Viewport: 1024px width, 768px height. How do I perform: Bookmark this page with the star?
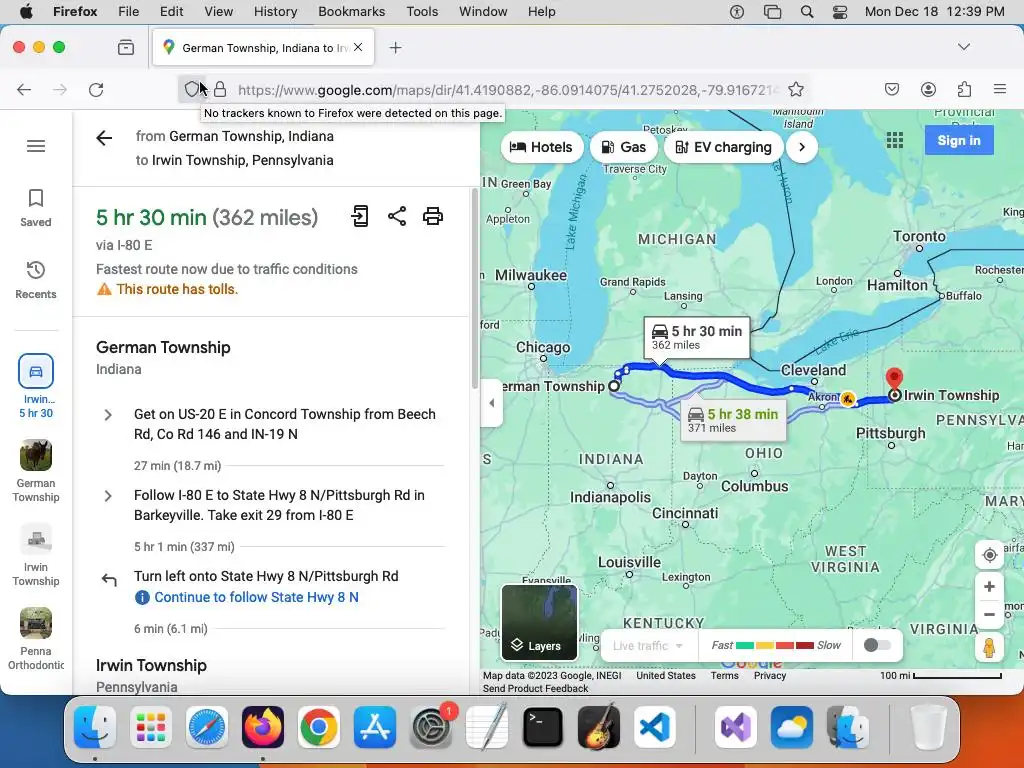click(x=795, y=89)
